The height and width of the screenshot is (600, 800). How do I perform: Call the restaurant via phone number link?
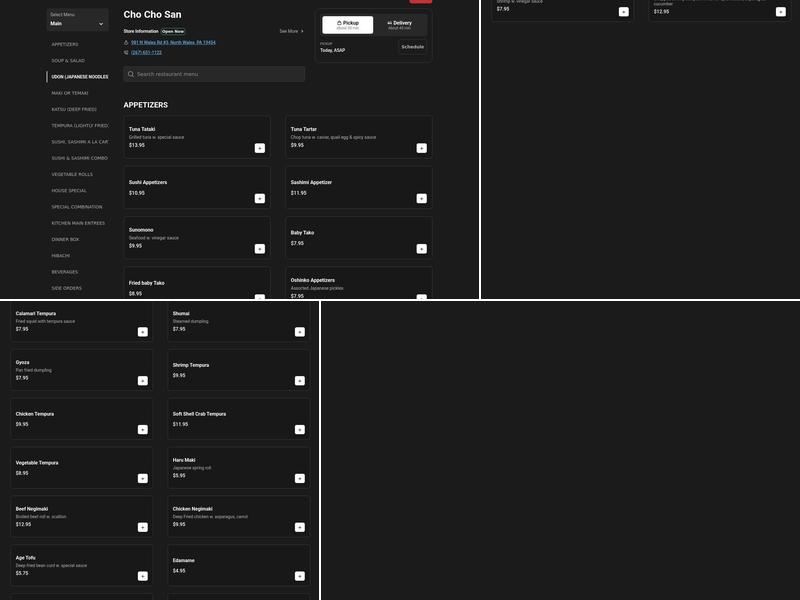point(146,52)
